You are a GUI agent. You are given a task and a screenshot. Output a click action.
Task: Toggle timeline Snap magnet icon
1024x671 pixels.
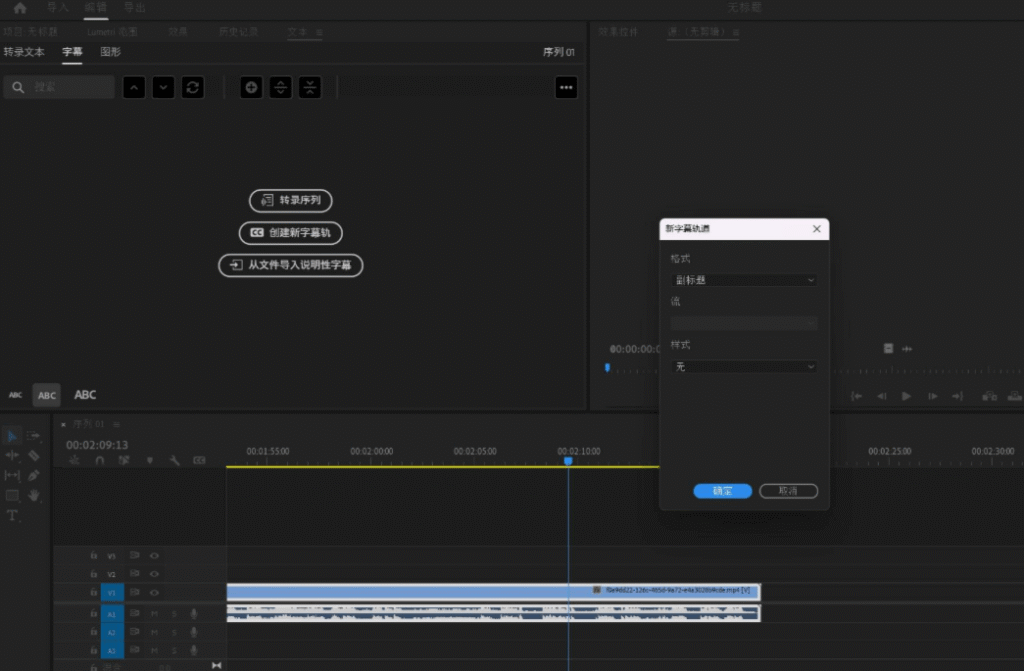(99, 461)
